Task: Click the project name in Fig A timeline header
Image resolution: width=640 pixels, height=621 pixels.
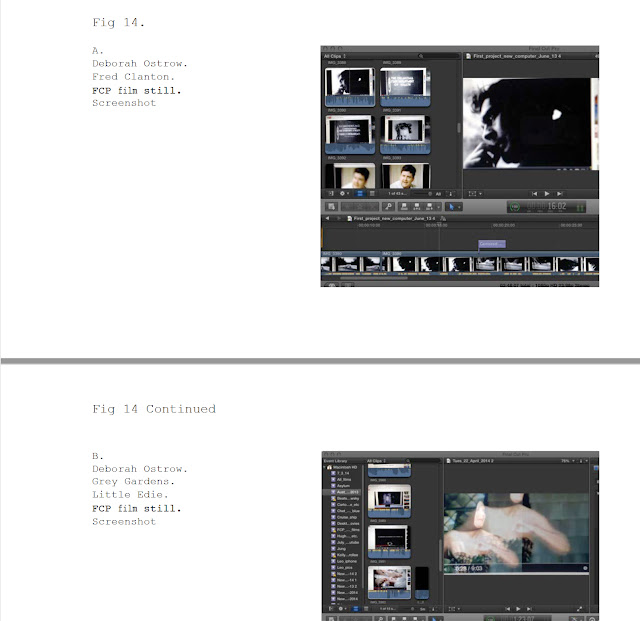Action: [394, 218]
